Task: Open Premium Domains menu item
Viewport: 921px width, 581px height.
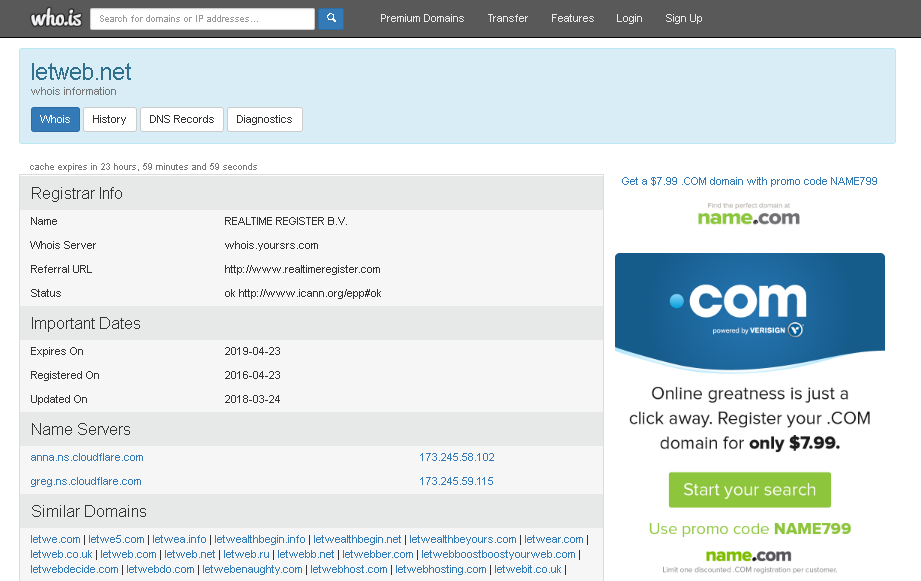Action: coord(422,18)
